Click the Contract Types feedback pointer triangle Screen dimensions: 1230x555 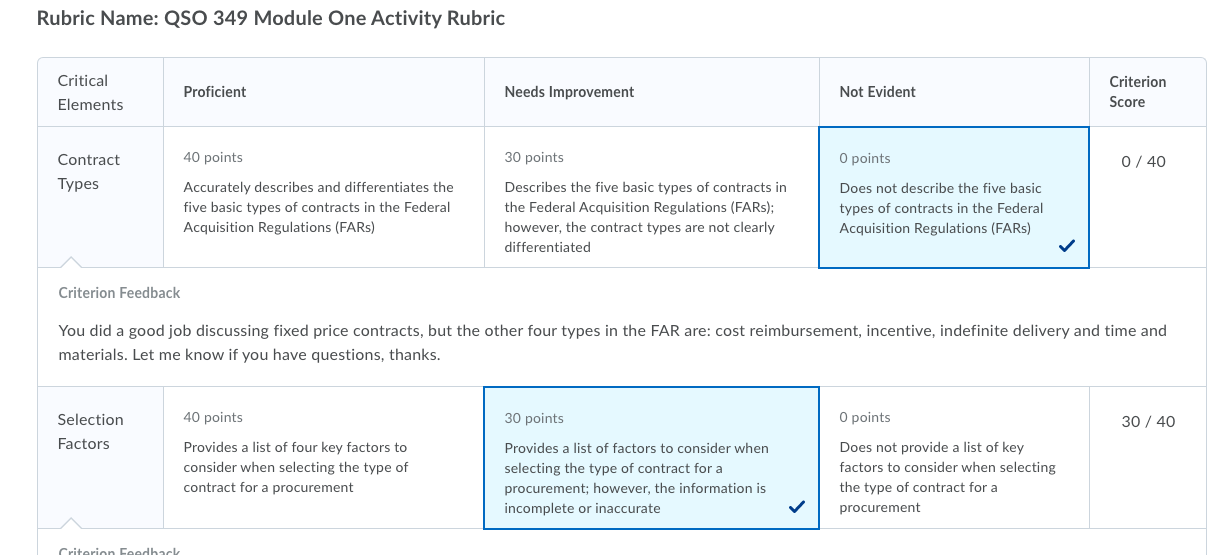pyautogui.click(x=71, y=262)
